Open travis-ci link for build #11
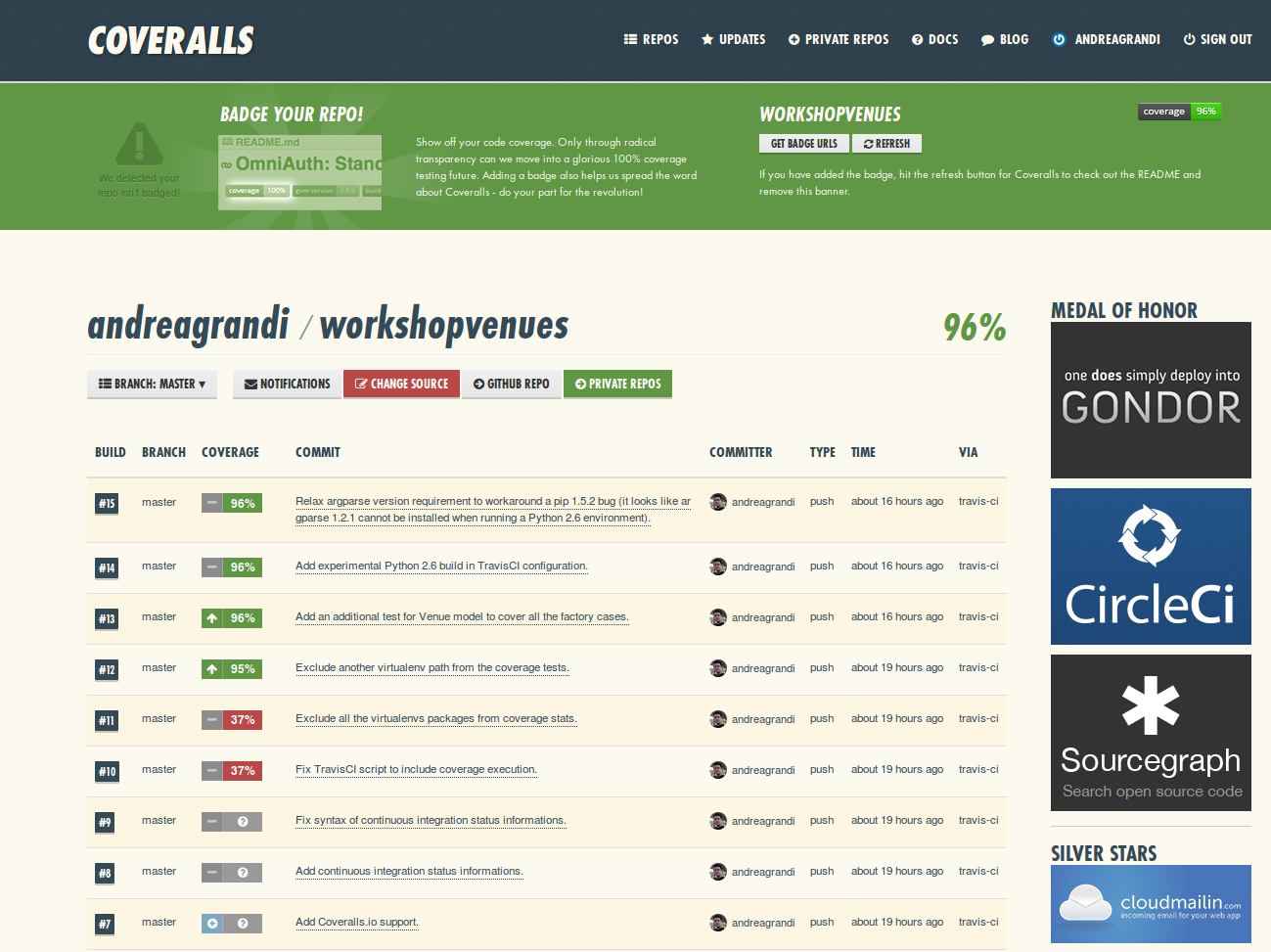Image resolution: width=1271 pixels, height=952 pixels. click(978, 719)
